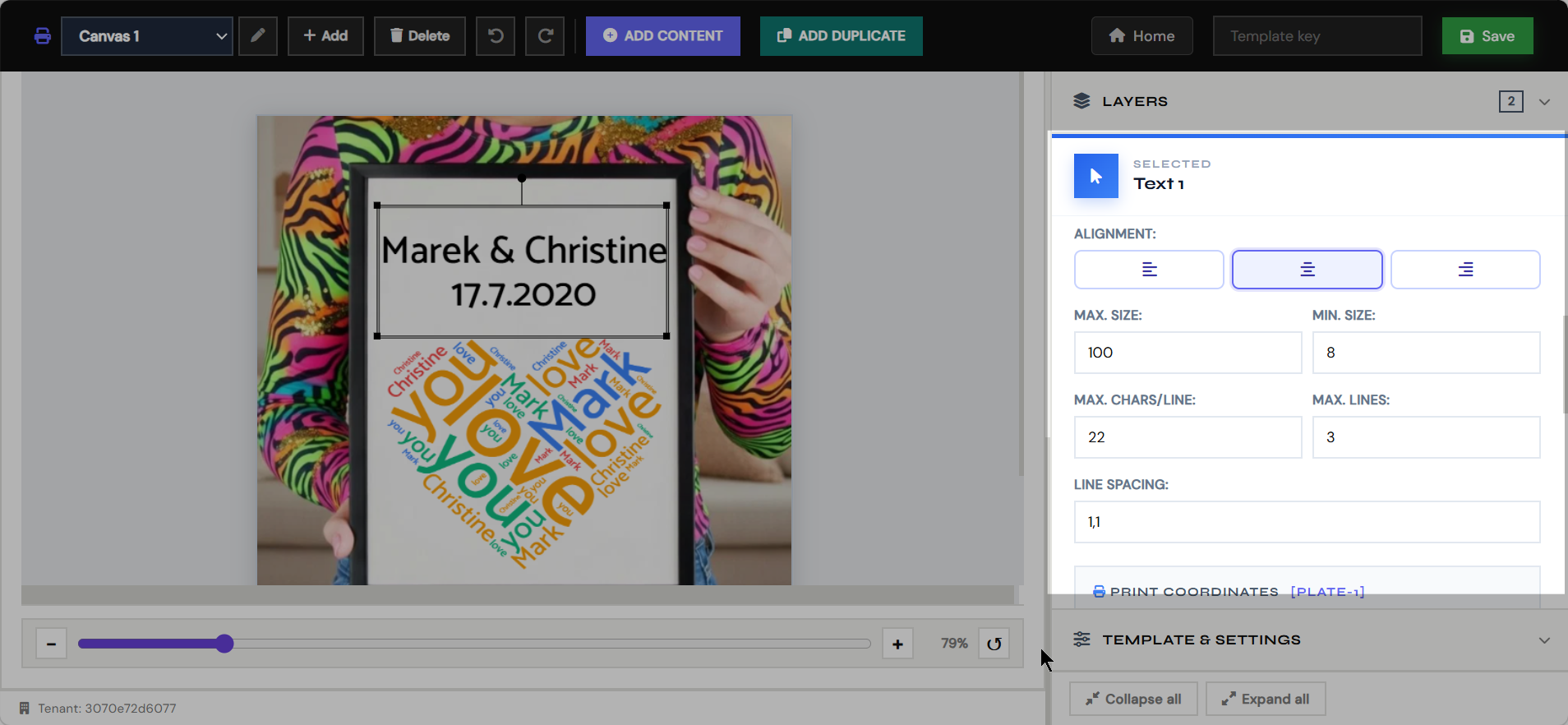Image resolution: width=1568 pixels, height=725 pixels.
Task: Click the Text 1 selected layer name
Action: click(1159, 184)
